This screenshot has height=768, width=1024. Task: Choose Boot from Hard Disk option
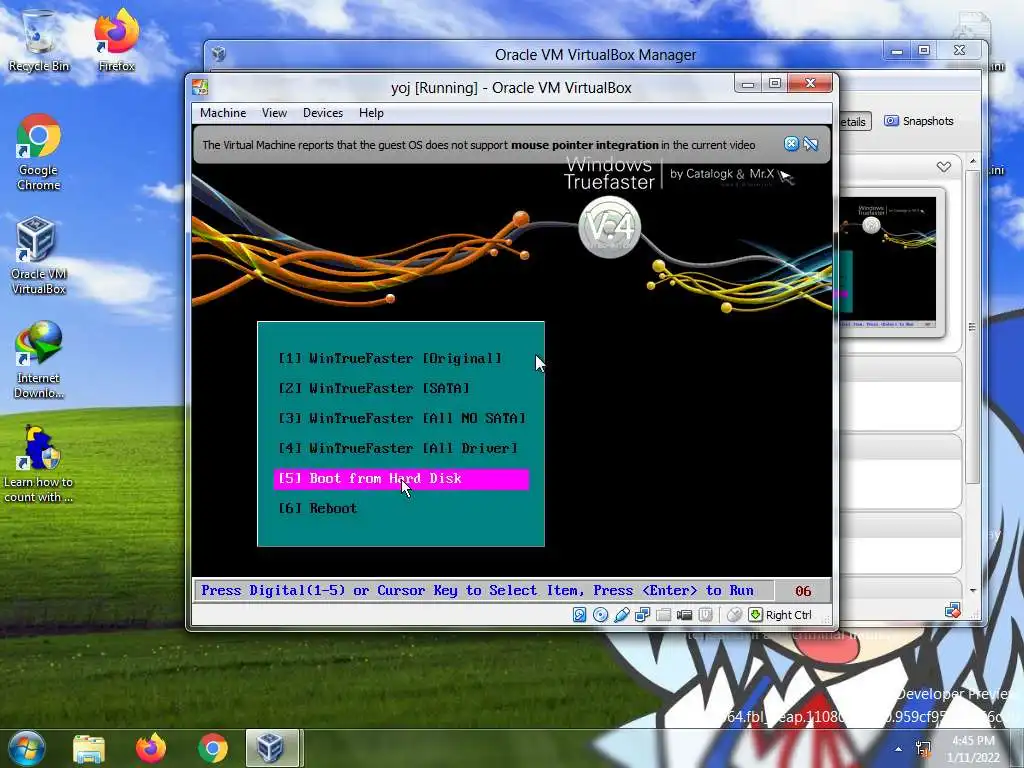(401, 479)
